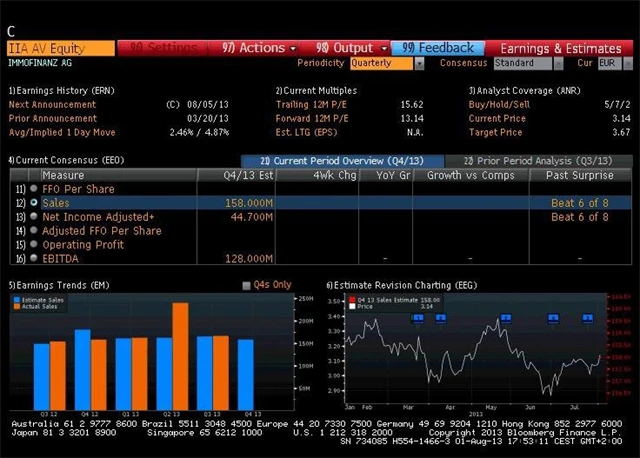640x458 pixels.
Task: Toggle the Q4s Only checkbox
Action: [x=246, y=285]
